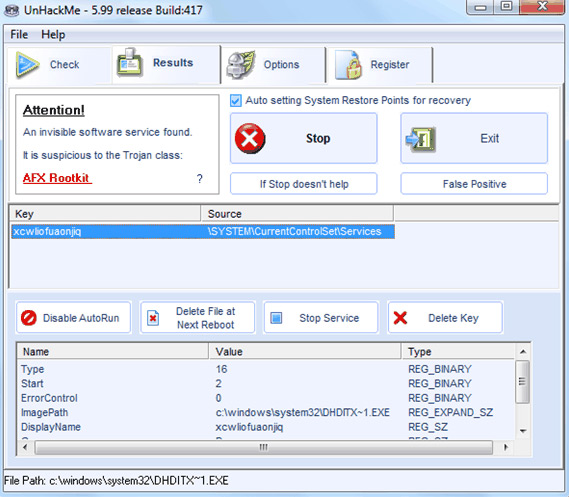Click the File Path status bar text
The image size is (569, 497).
pos(116,481)
